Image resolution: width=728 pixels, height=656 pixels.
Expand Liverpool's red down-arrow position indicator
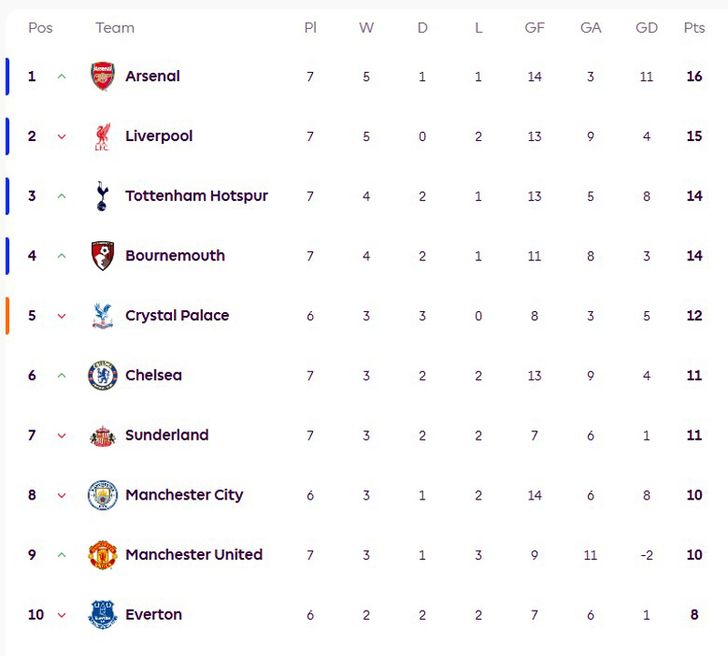(62, 136)
